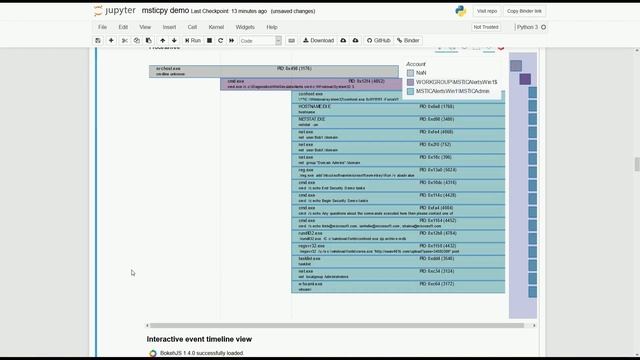Save the notebook with the save icon

[x=98, y=40]
